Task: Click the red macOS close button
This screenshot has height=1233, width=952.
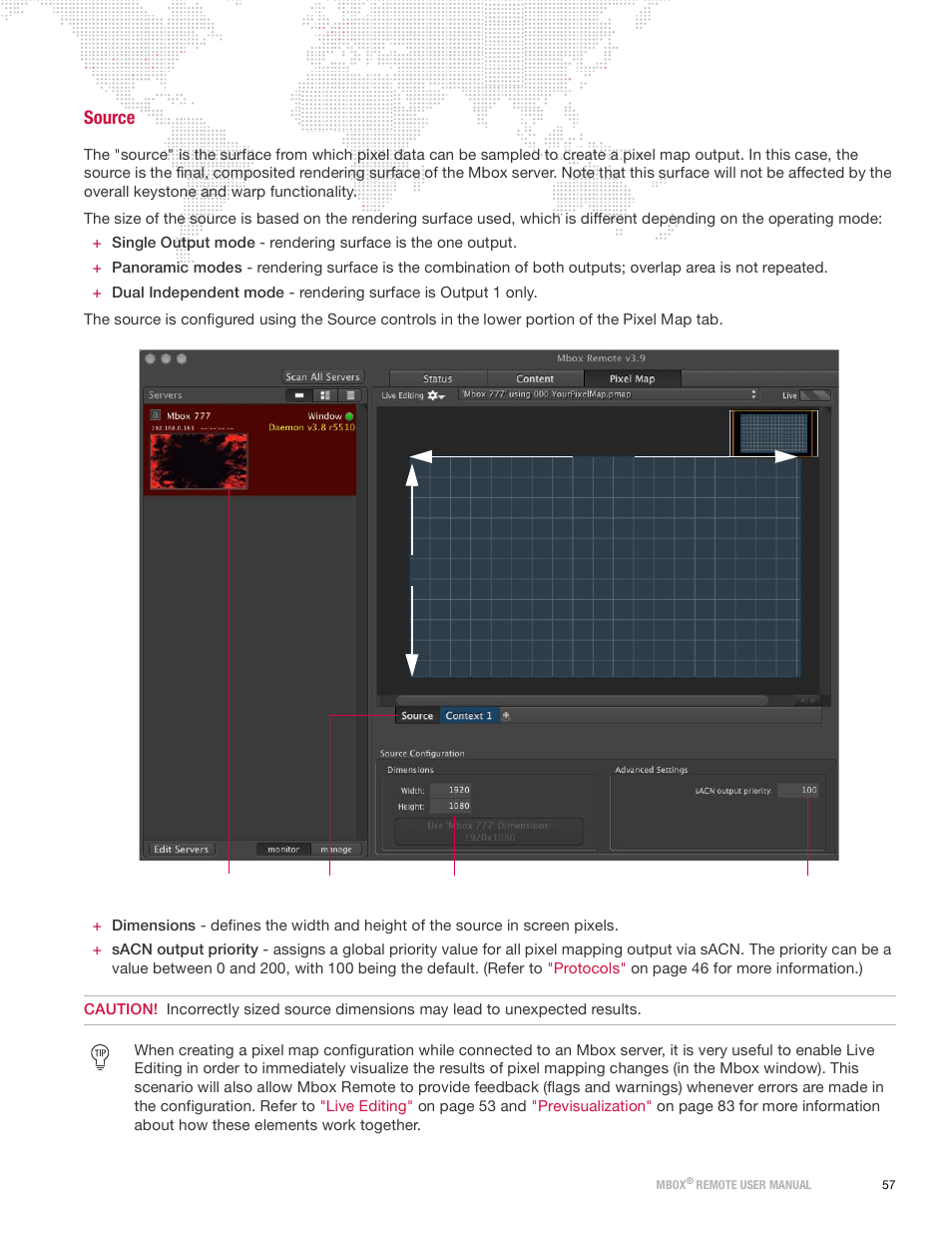Action: pyautogui.click(x=150, y=358)
